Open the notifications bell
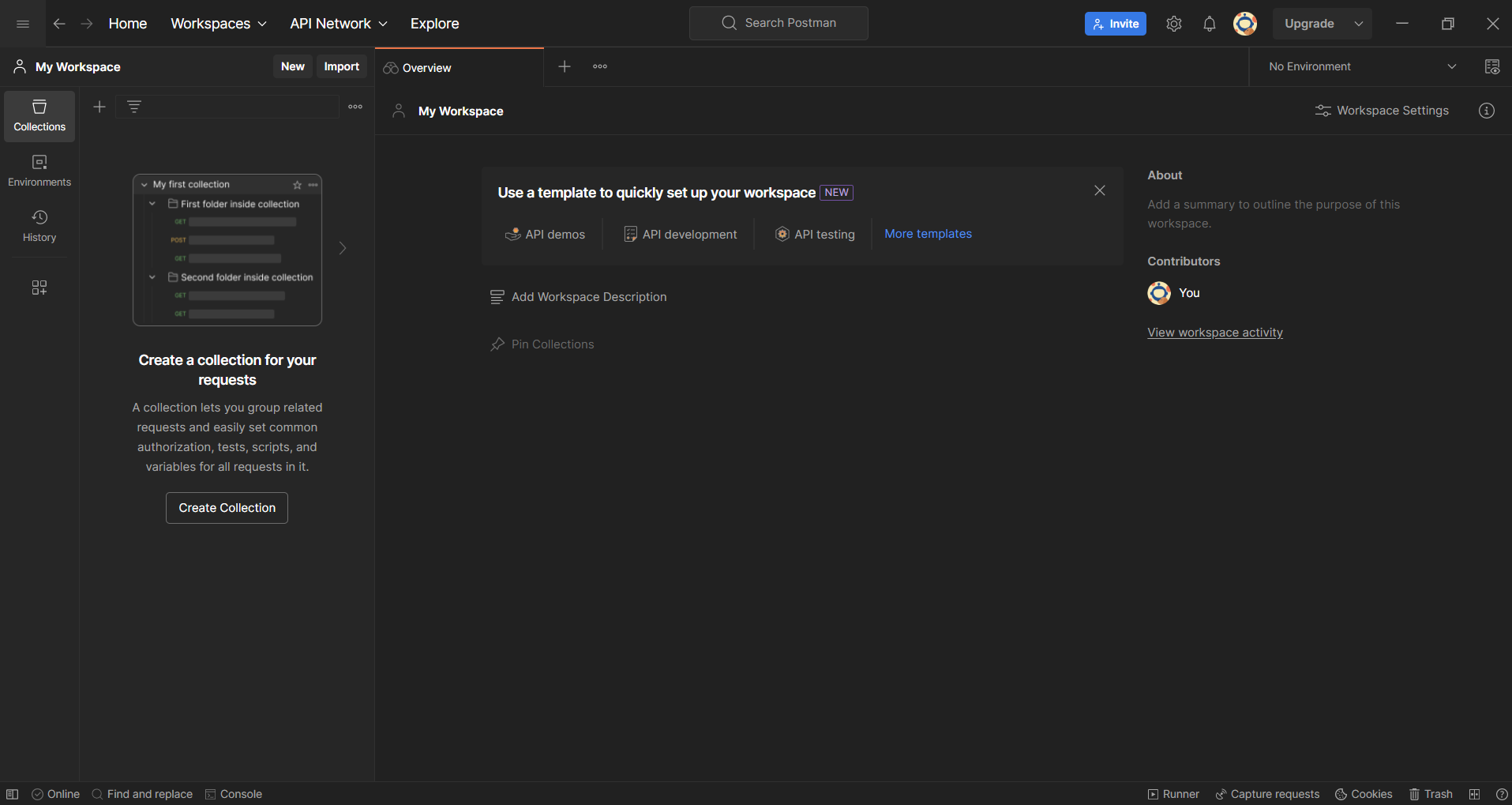1512x805 pixels. pyautogui.click(x=1210, y=24)
